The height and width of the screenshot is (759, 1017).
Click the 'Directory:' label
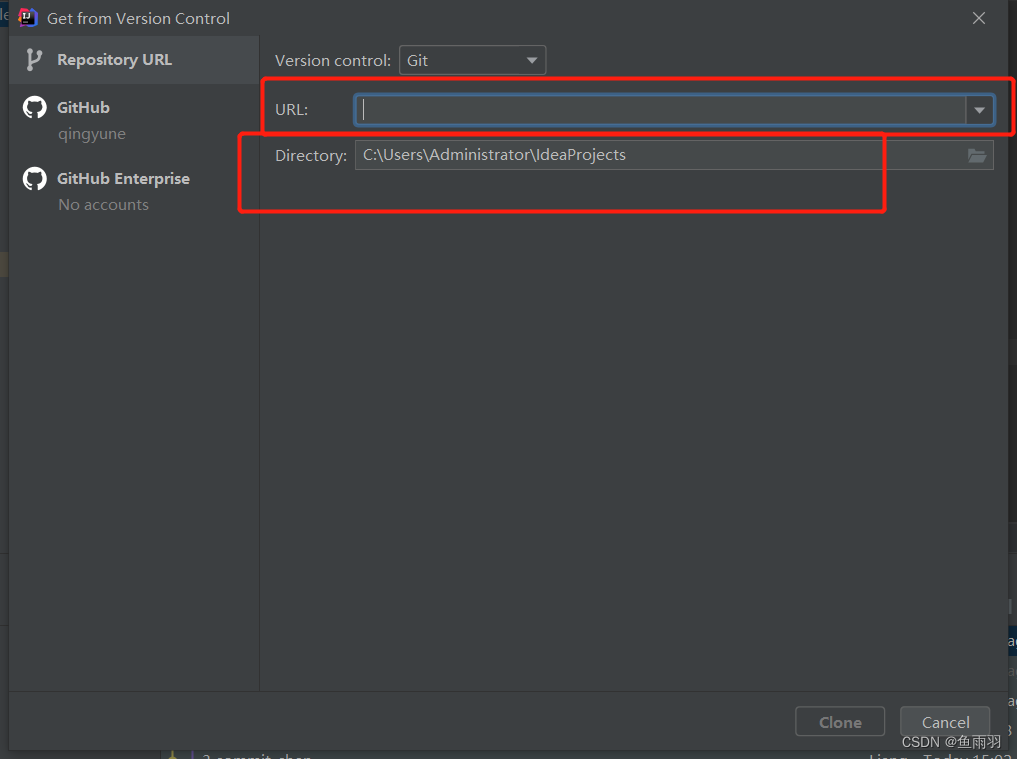(311, 156)
